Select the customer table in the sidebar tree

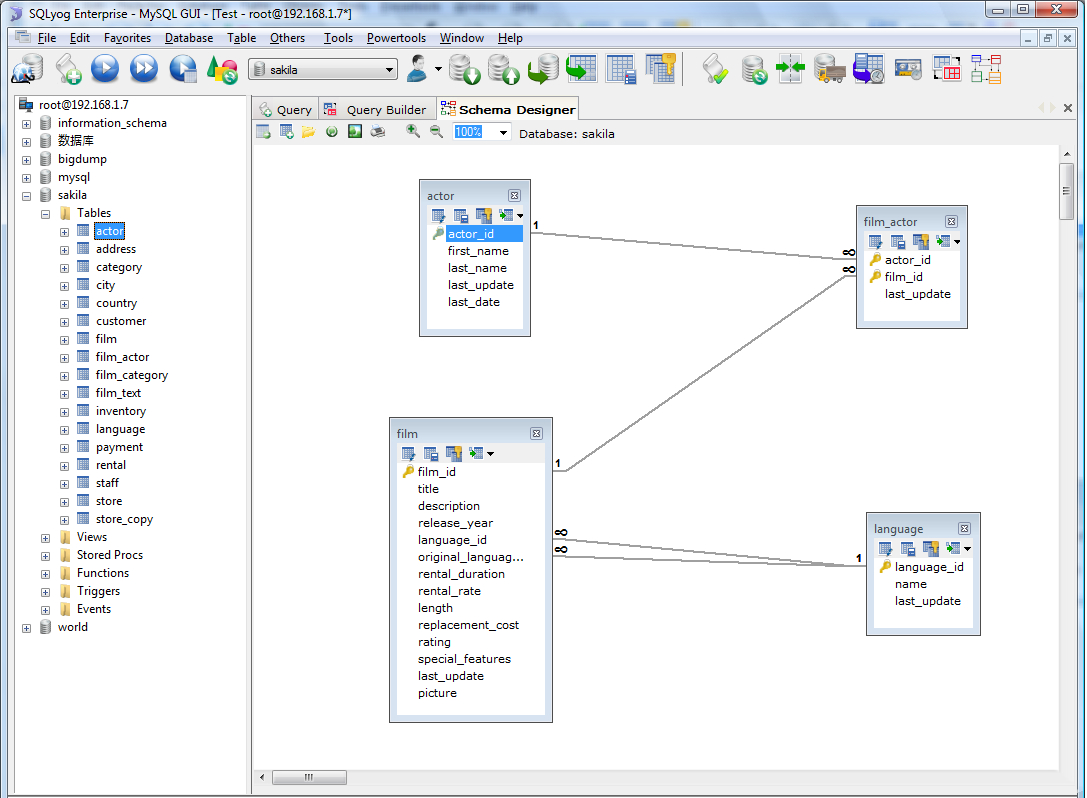pyautogui.click(x=120, y=320)
